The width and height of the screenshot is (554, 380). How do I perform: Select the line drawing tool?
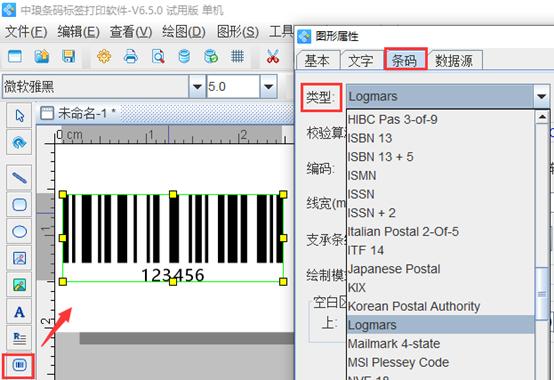[19, 178]
